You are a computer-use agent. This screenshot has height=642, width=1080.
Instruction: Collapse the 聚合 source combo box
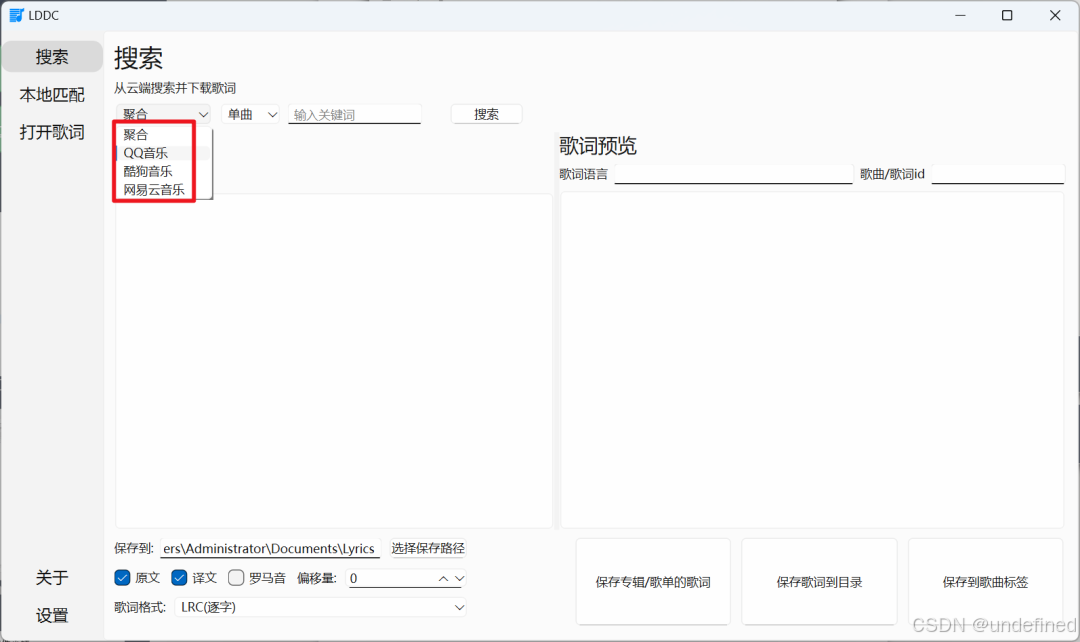pyautogui.click(x=163, y=114)
